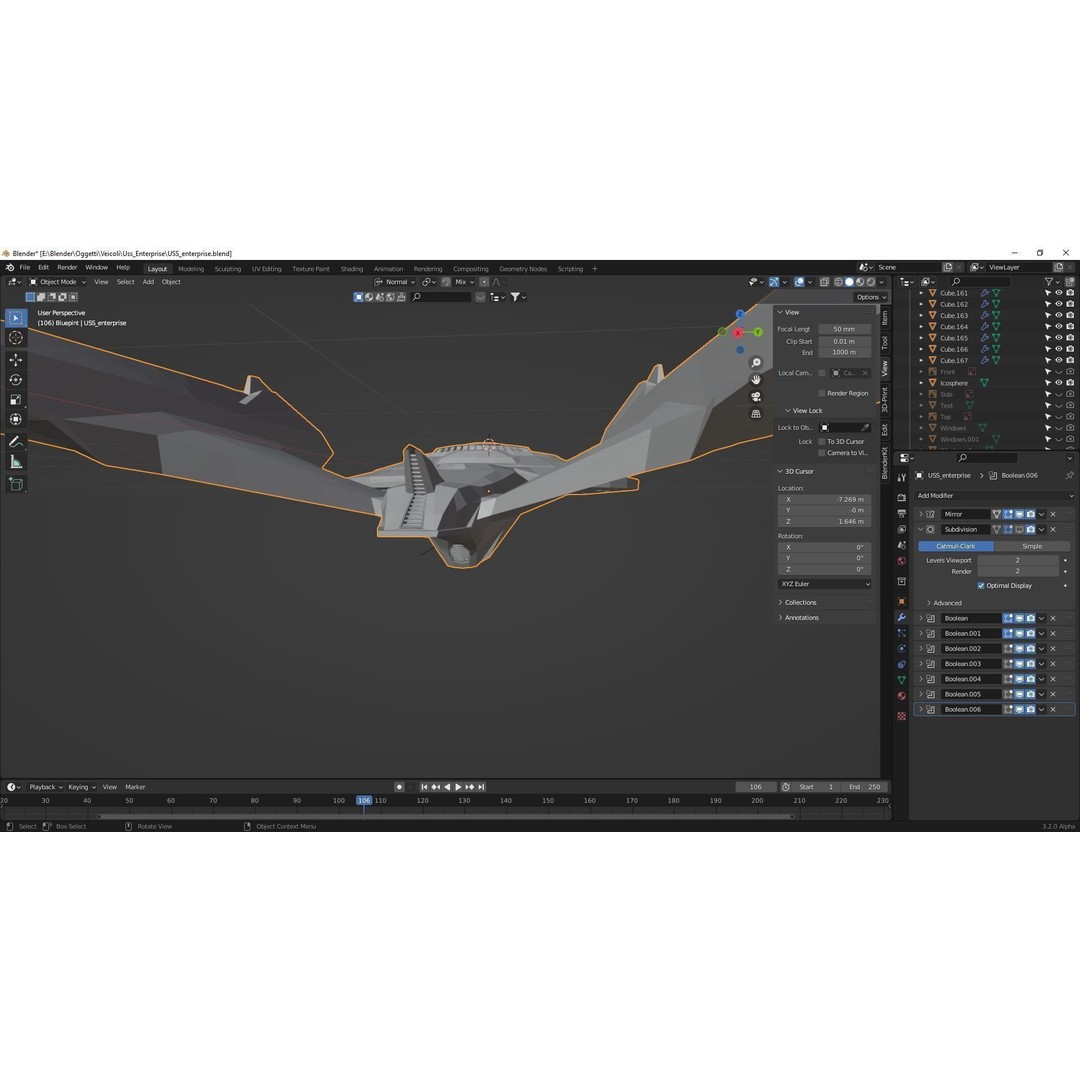The width and height of the screenshot is (1080, 1080).
Task: Select wireframe viewport shading mode
Action: (838, 282)
